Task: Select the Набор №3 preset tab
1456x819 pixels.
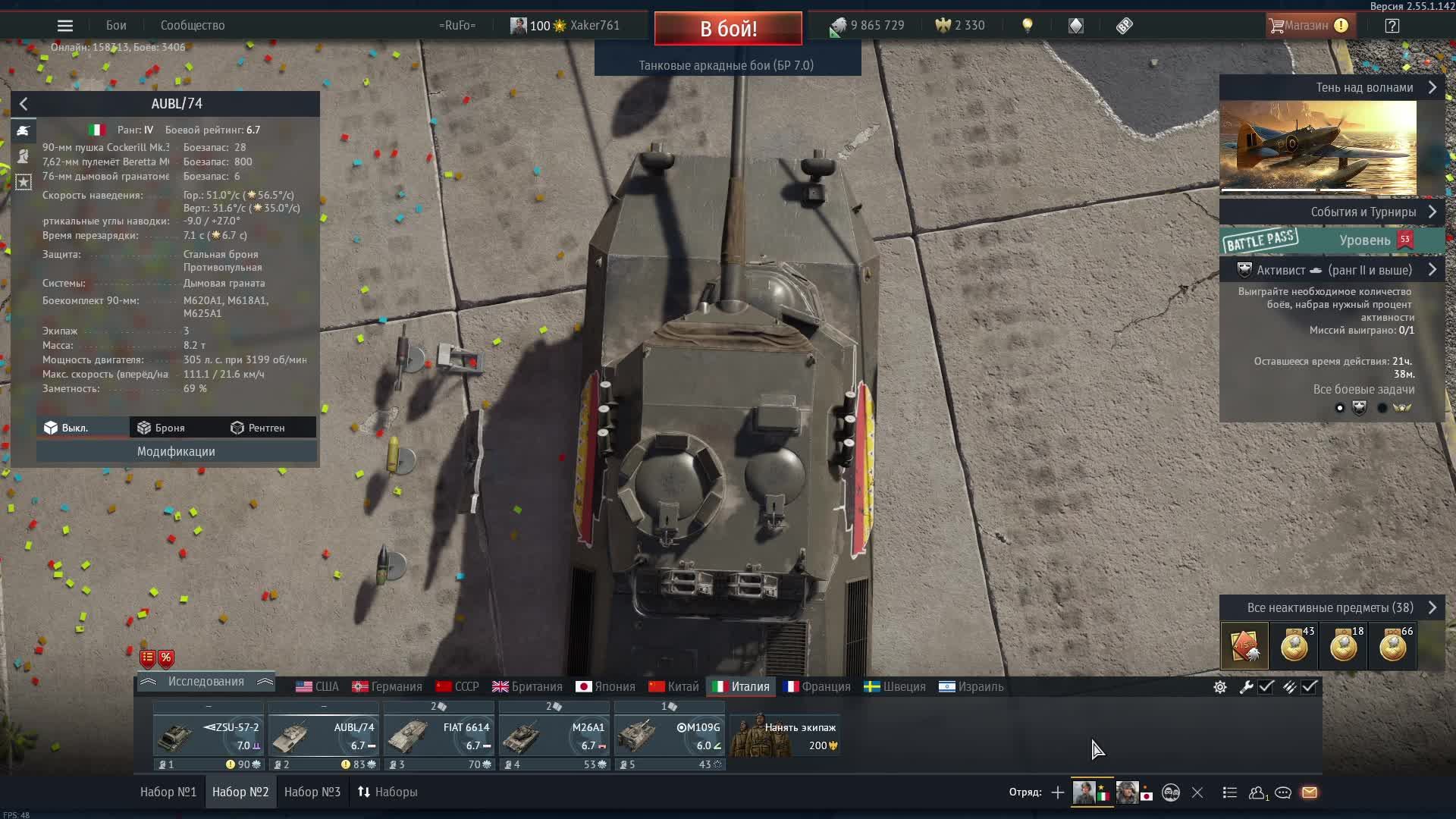Action: click(x=312, y=792)
